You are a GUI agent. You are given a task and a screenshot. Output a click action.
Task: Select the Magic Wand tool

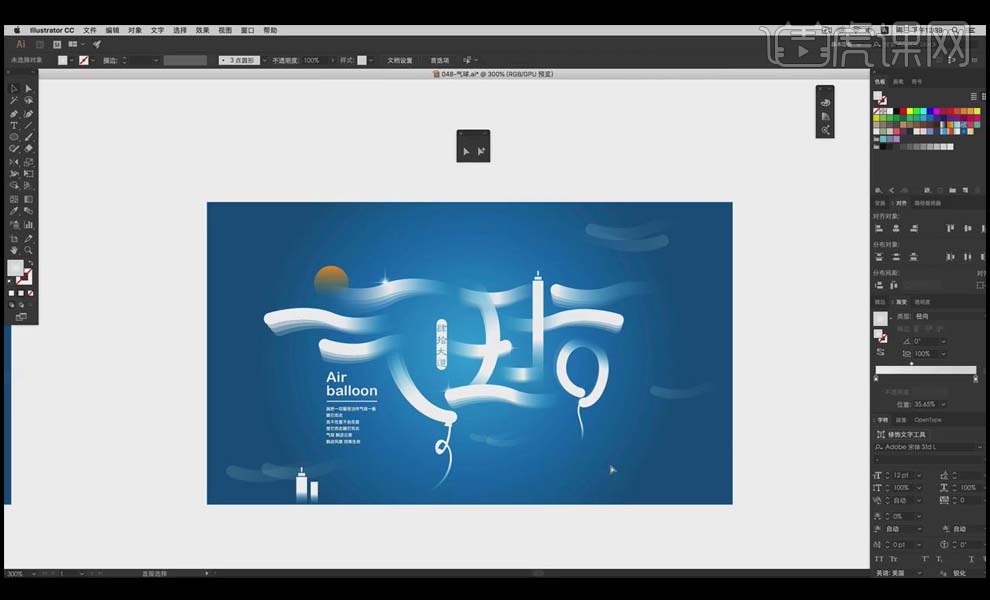tap(13, 100)
